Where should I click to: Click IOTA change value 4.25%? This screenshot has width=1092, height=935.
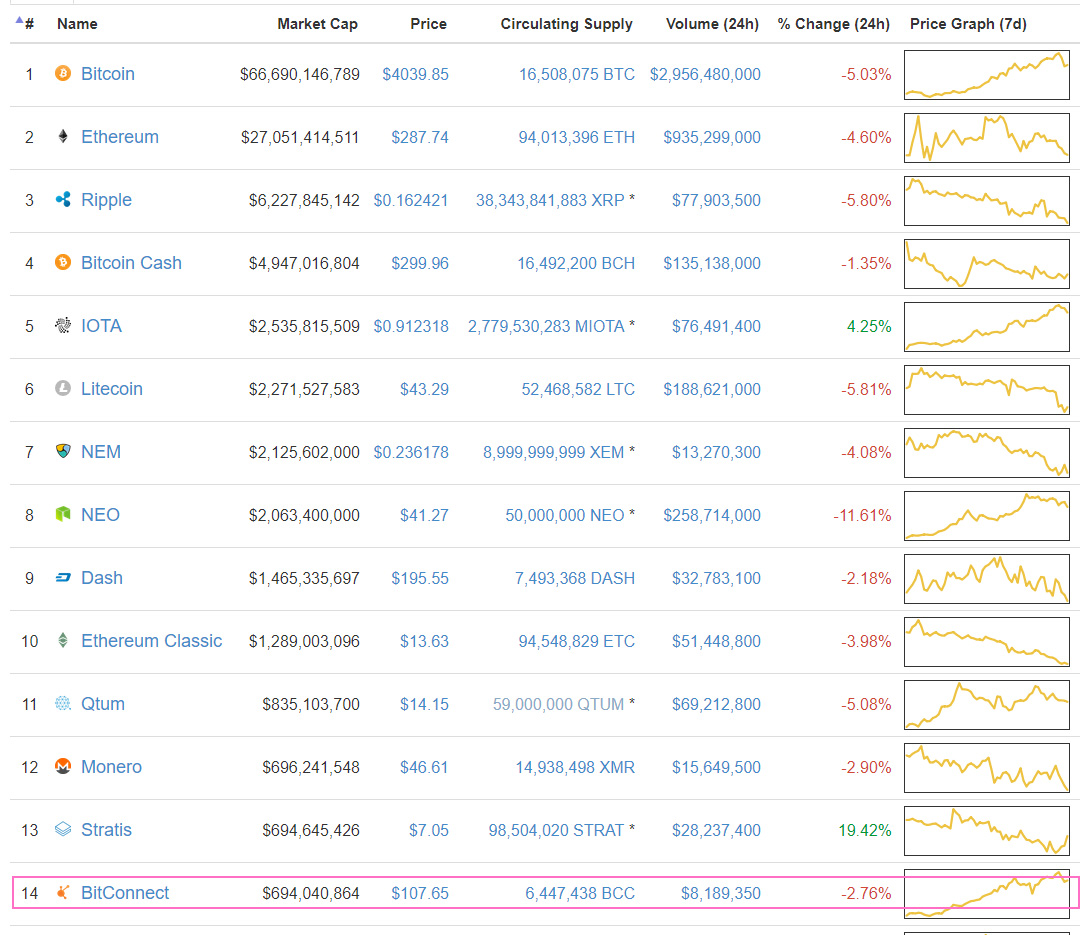point(868,327)
